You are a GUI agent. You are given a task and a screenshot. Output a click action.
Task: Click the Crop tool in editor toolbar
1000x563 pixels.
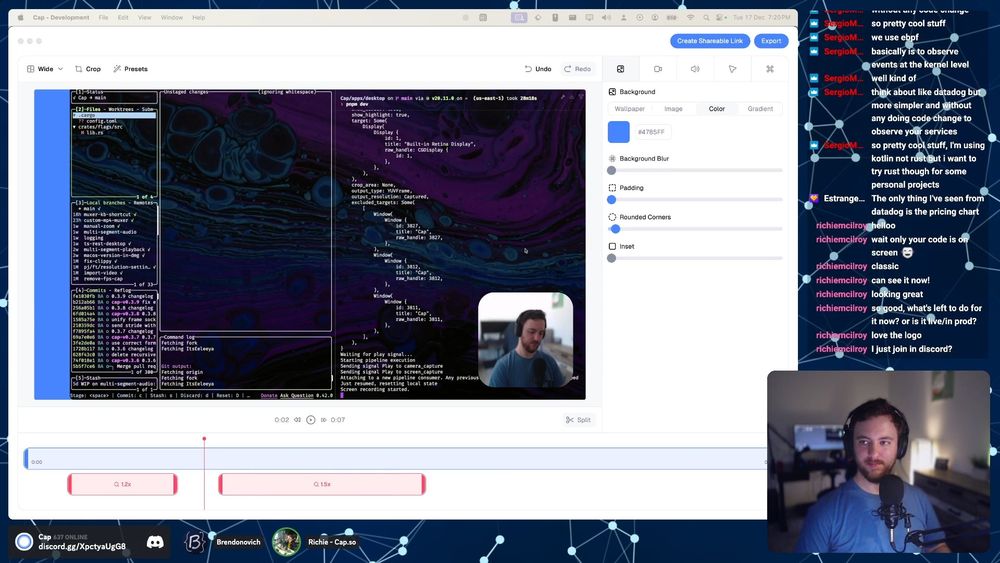88,69
